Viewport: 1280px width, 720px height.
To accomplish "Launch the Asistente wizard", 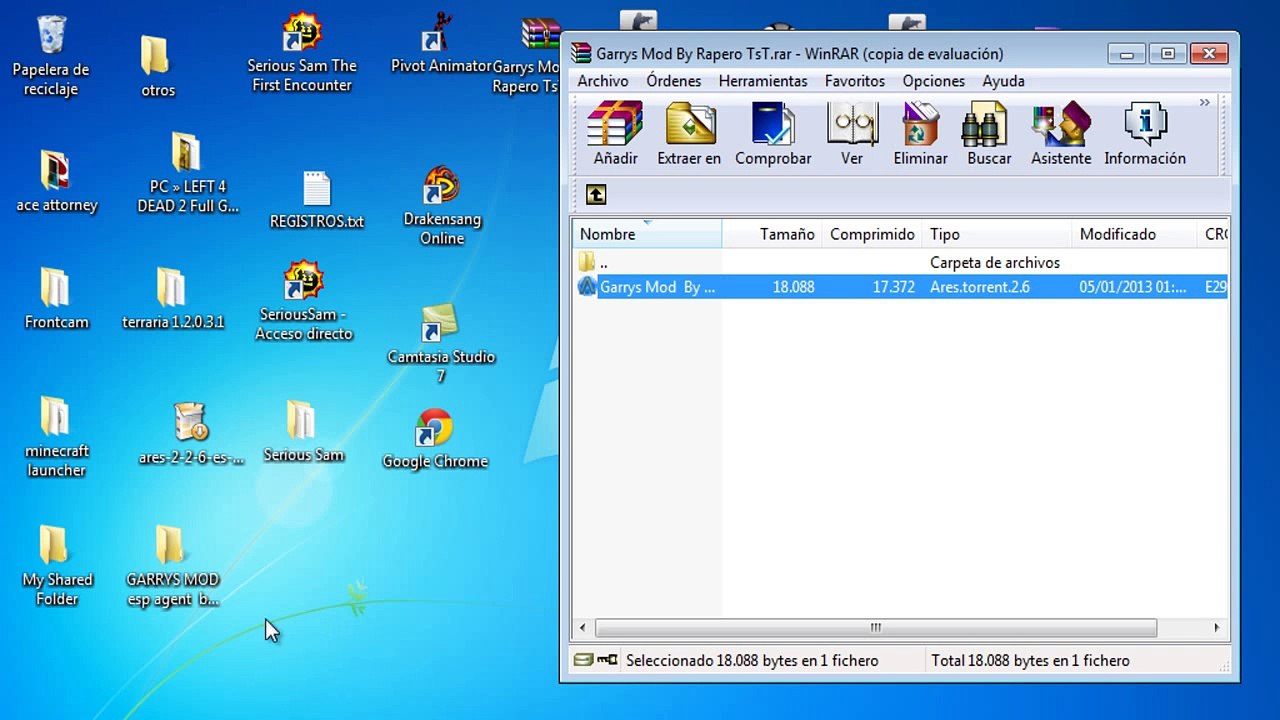I will 1061,133.
